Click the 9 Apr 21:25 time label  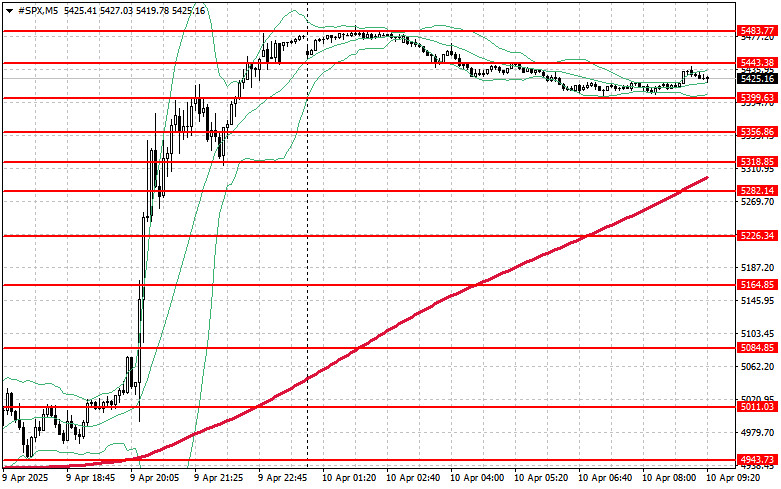click(x=219, y=478)
